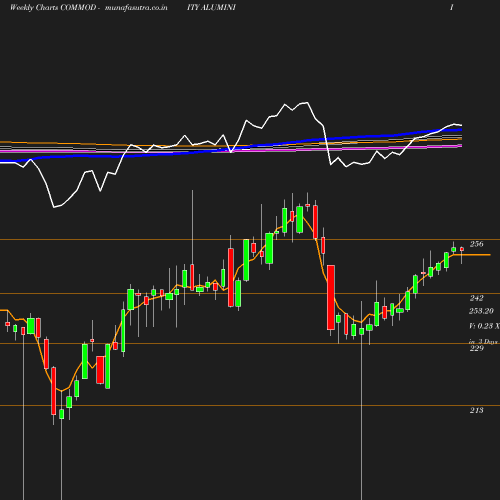Select the '213' price level label

pos(476,410)
